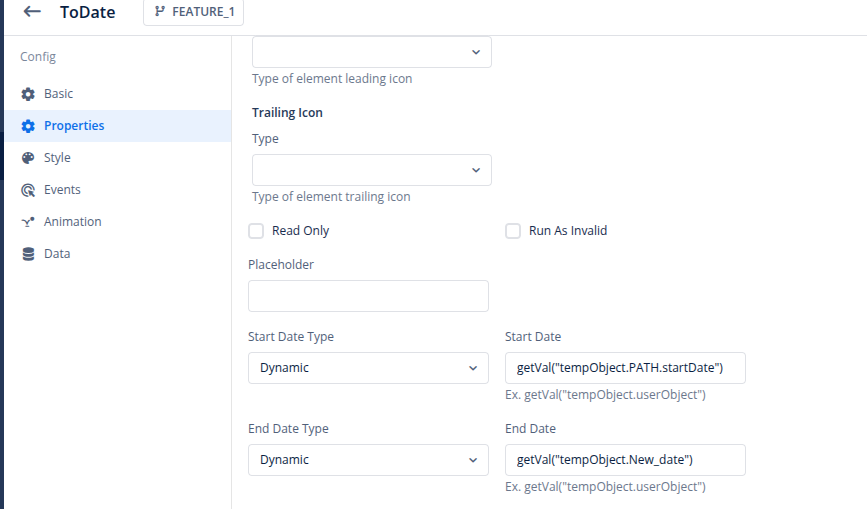This screenshot has height=509, width=867.
Task: Open the FEATURE_1 branch selector
Action: point(194,12)
